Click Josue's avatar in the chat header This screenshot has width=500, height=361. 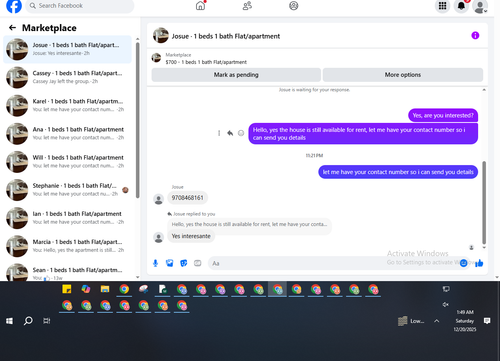tap(161, 35)
